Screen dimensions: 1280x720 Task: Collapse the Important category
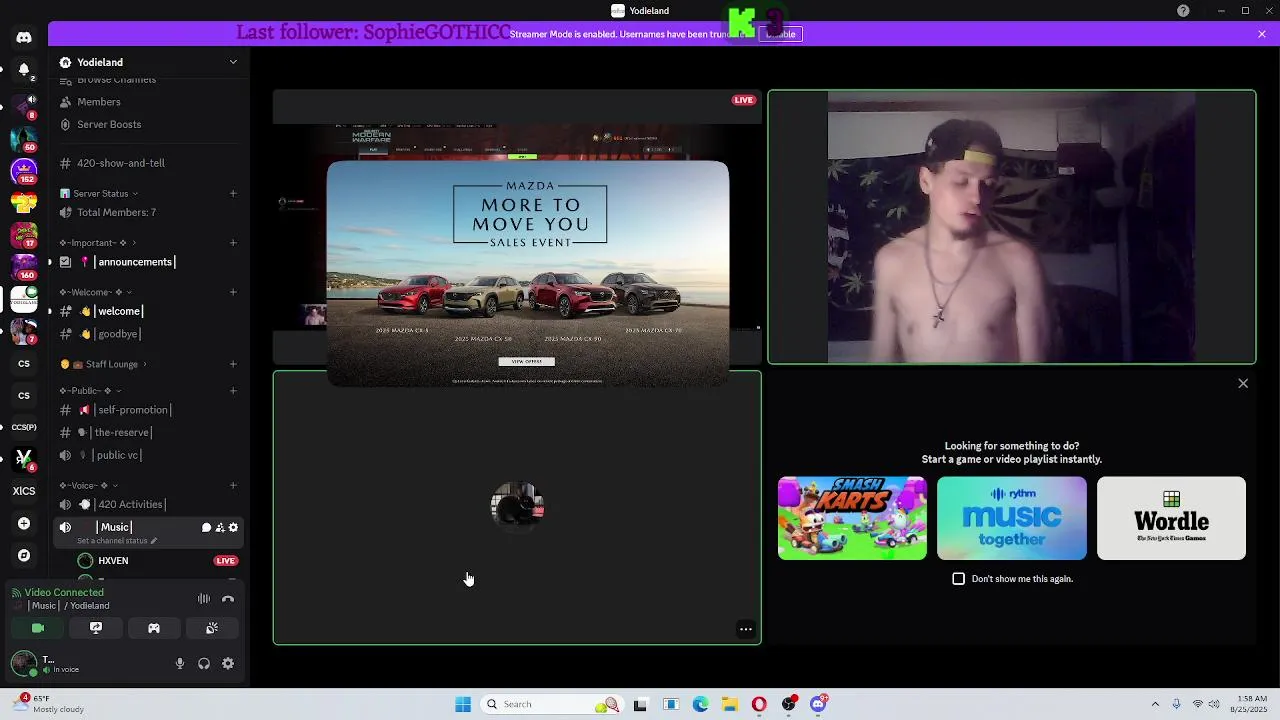point(98,243)
